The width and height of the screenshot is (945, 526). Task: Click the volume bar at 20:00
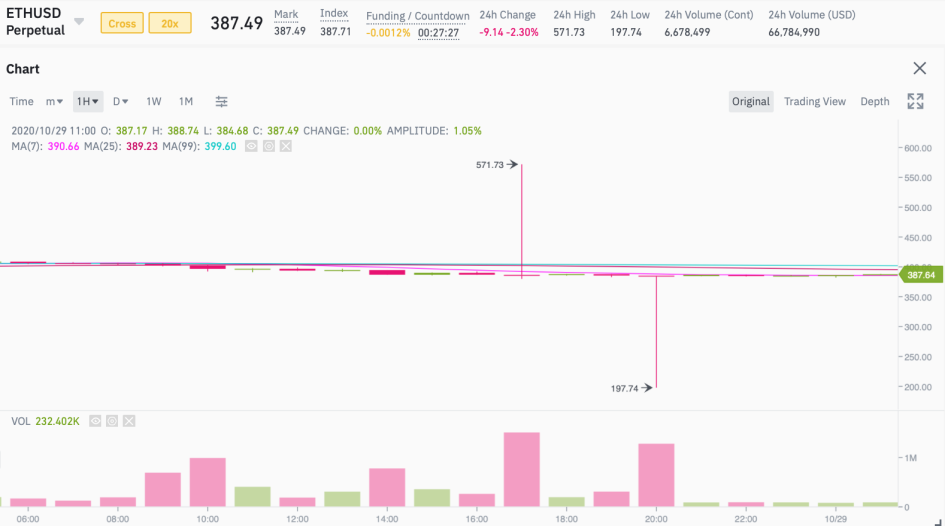point(656,475)
